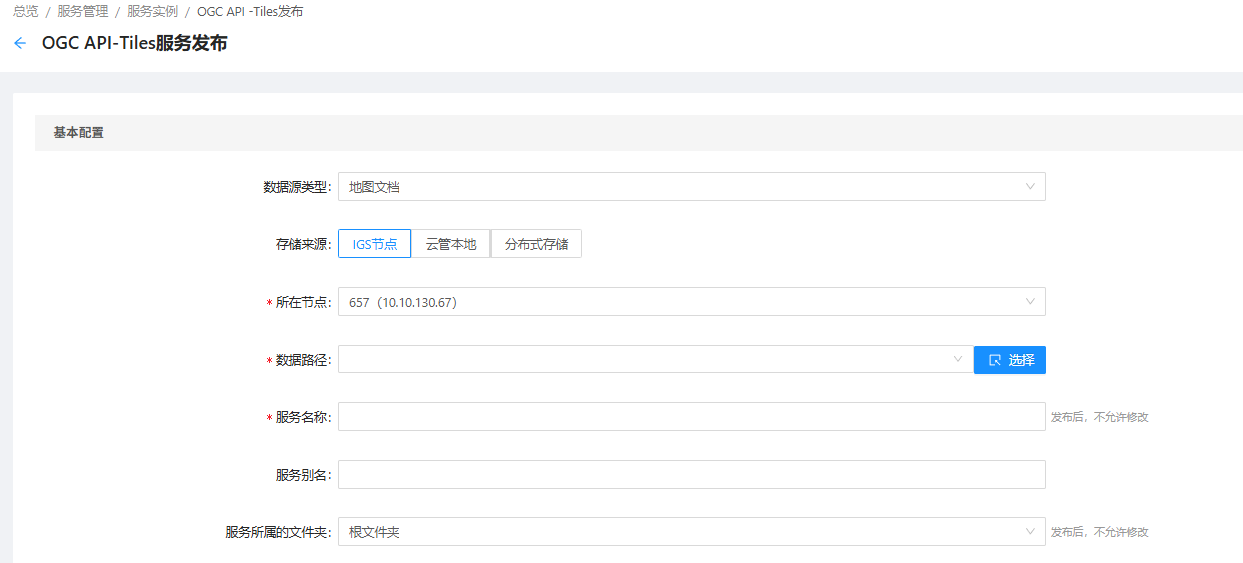Click the 基本配置 section header
This screenshot has width=1243, height=563.
[x=79, y=133]
